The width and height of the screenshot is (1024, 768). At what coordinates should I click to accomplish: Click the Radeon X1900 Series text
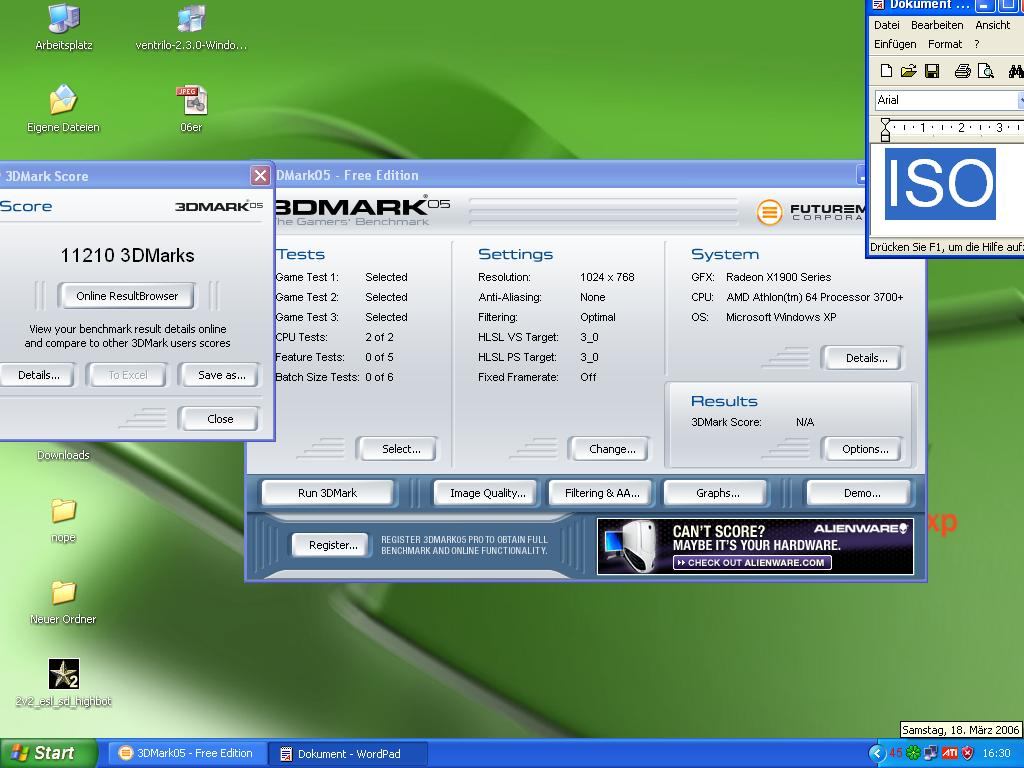point(778,277)
